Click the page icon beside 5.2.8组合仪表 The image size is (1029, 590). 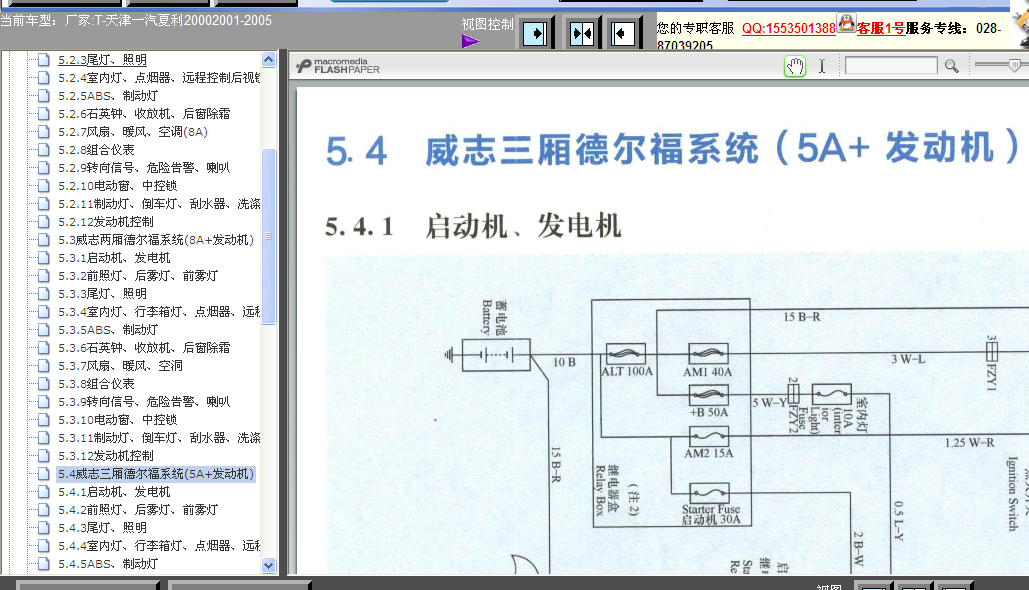tap(44, 150)
